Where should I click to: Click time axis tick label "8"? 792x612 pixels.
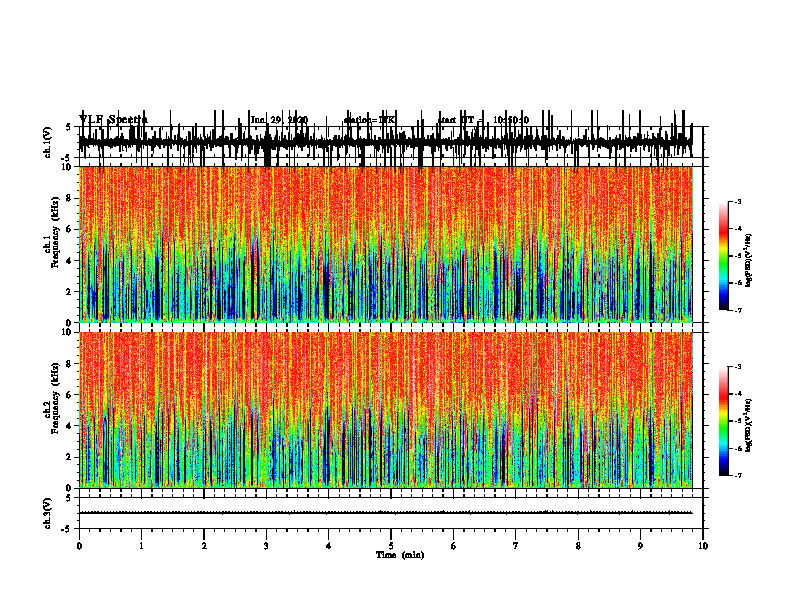[x=578, y=546]
